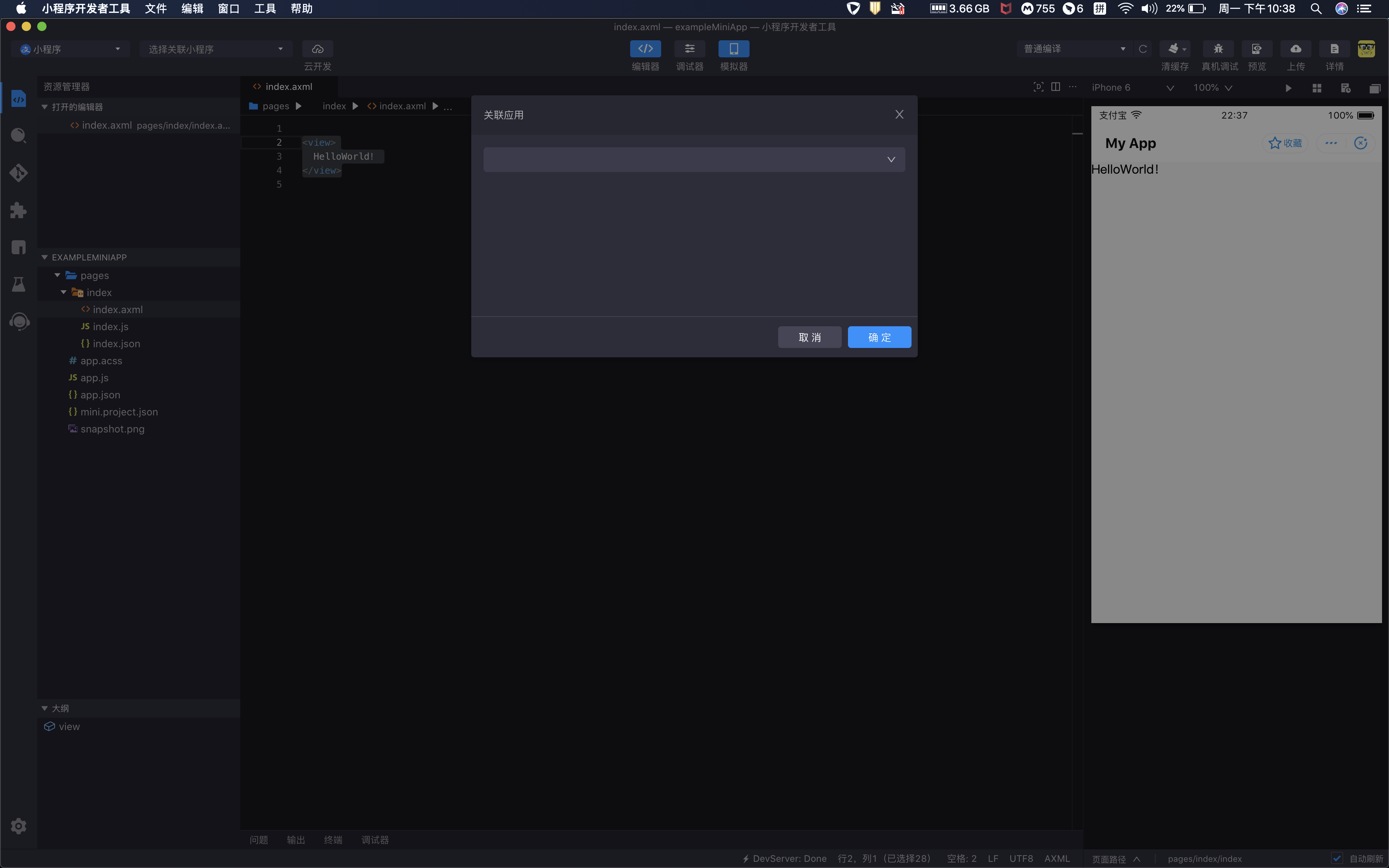Open app.json in the file tree
This screenshot has height=868, width=1389.
pos(100,395)
